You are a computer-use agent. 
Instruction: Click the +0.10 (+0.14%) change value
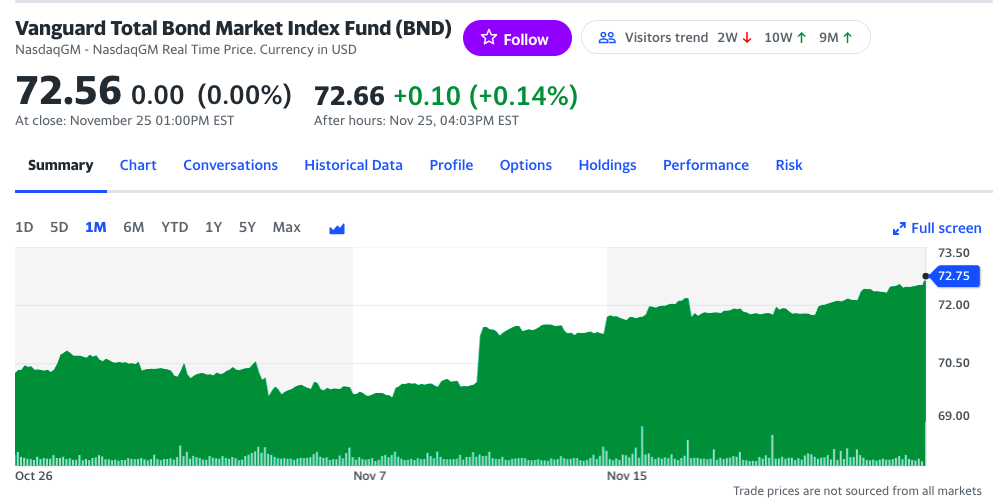click(x=486, y=96)
